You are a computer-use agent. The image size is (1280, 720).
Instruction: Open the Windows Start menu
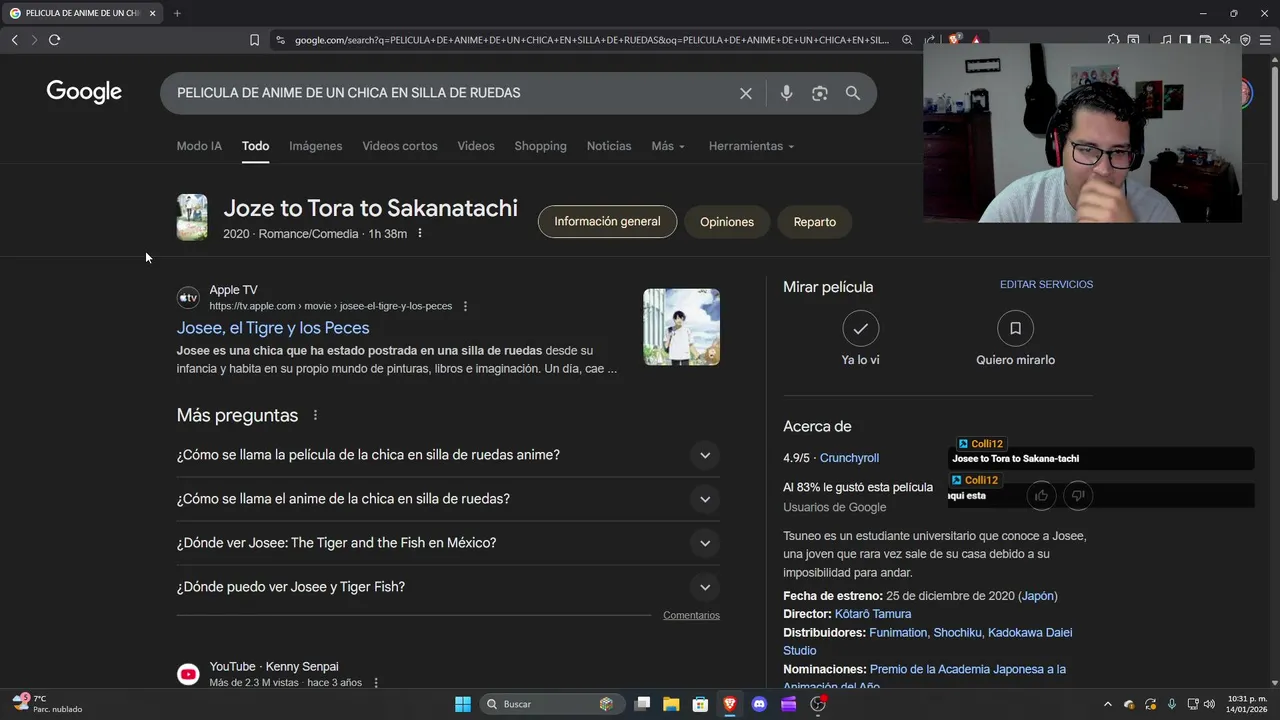(463, 704)
